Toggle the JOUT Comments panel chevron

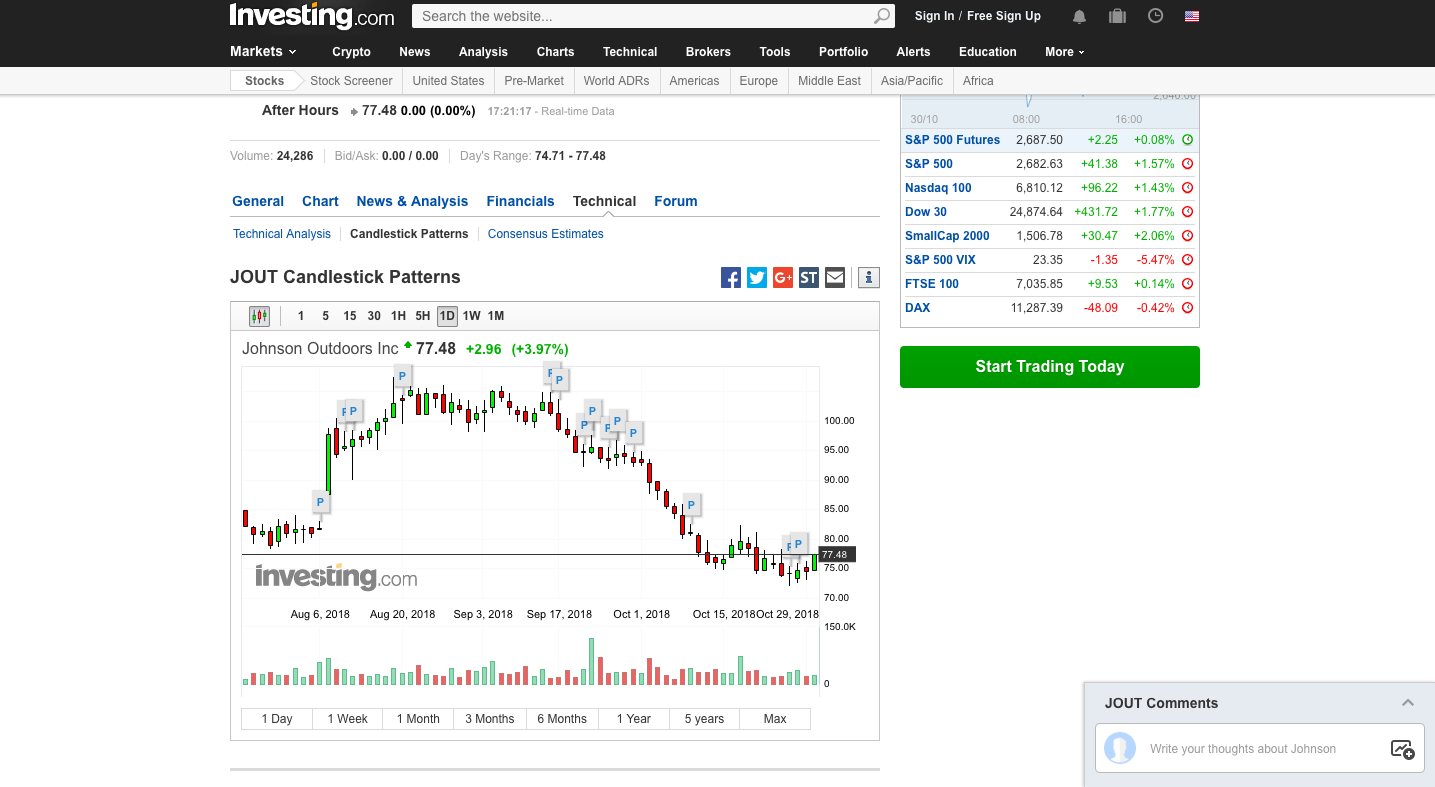[x=1408, y=703]
